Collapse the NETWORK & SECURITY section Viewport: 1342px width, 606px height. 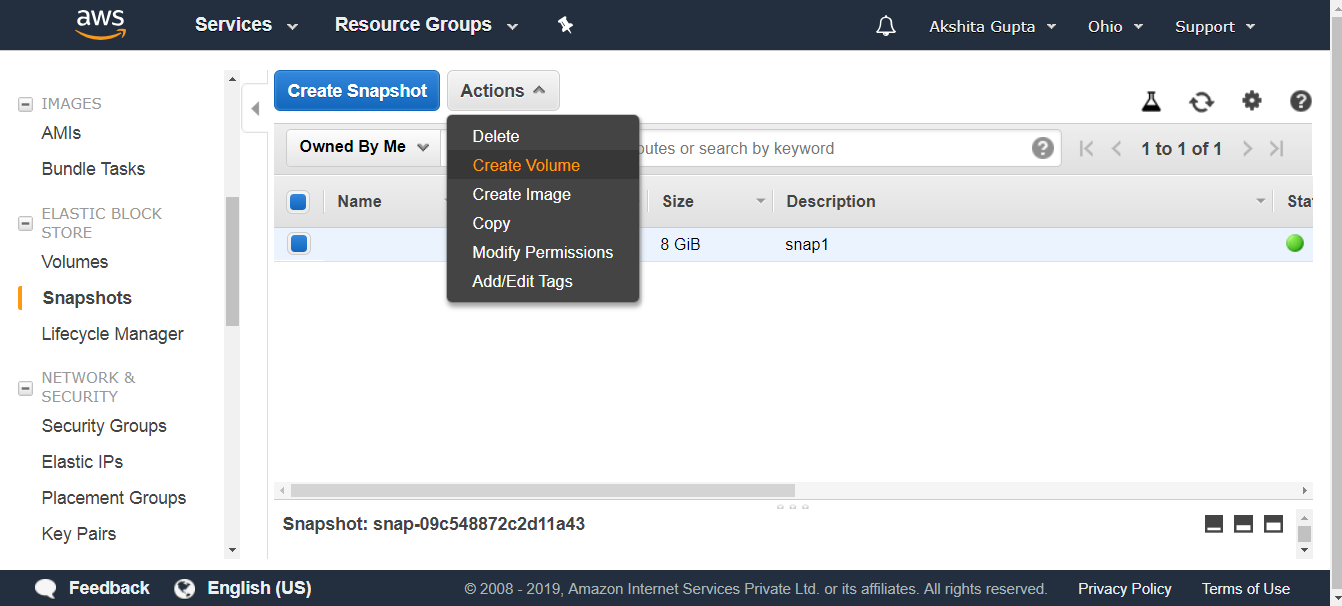pos(26,387)
